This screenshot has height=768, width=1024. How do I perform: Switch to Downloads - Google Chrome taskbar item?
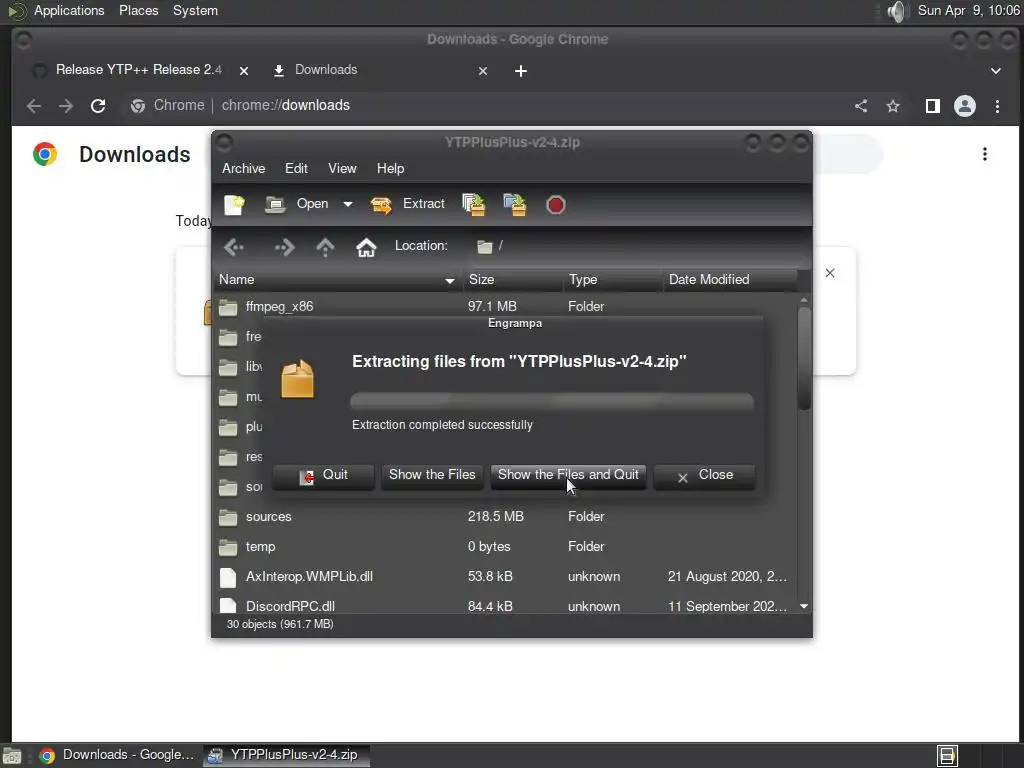116,755
